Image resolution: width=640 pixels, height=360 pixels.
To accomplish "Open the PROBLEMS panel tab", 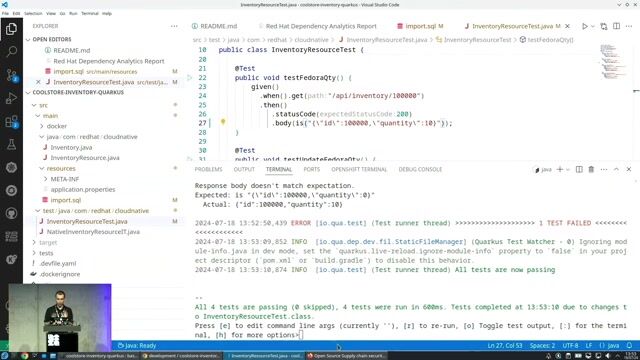I will pyautogui.click(x=209, y=169).
